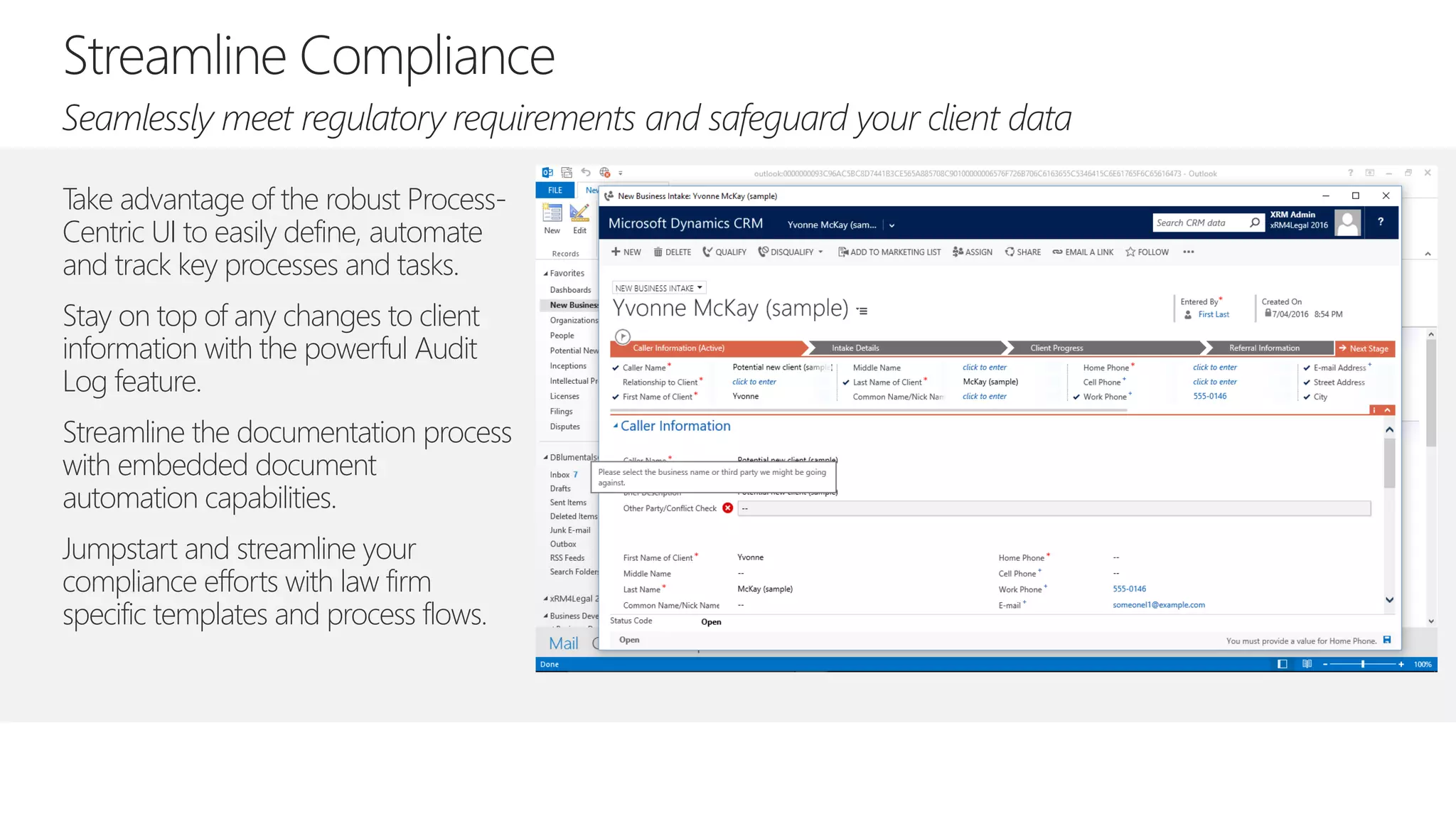This screenshot has height=819, width=1456.
Task: Open the Junk E-mail folder
Action: click(570, 530)
